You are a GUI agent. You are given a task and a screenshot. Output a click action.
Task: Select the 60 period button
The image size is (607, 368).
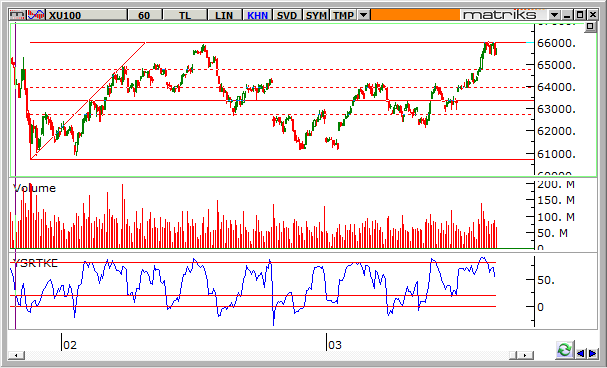(144, 15)
